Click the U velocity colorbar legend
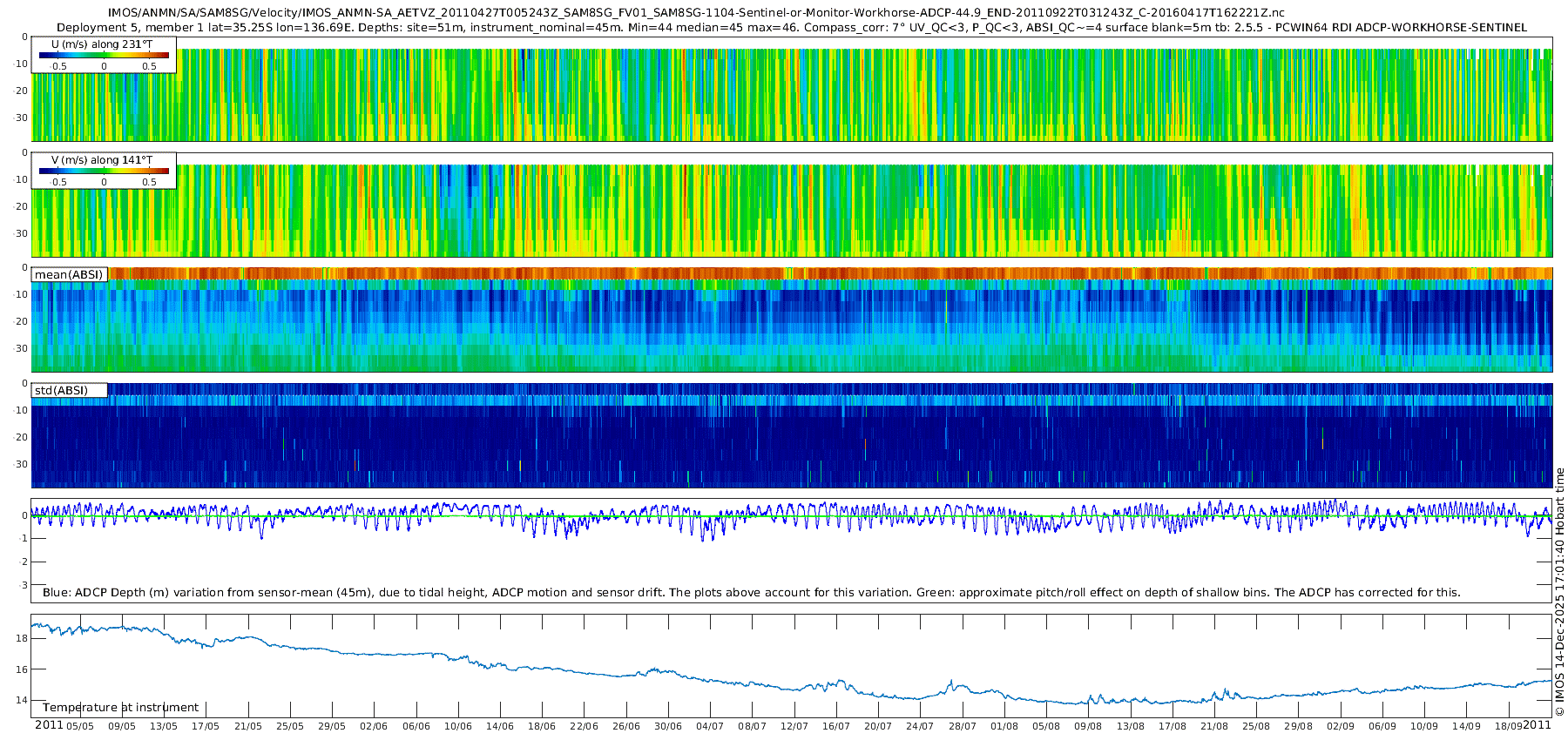Screen dimensions: 1568x740 104,55
